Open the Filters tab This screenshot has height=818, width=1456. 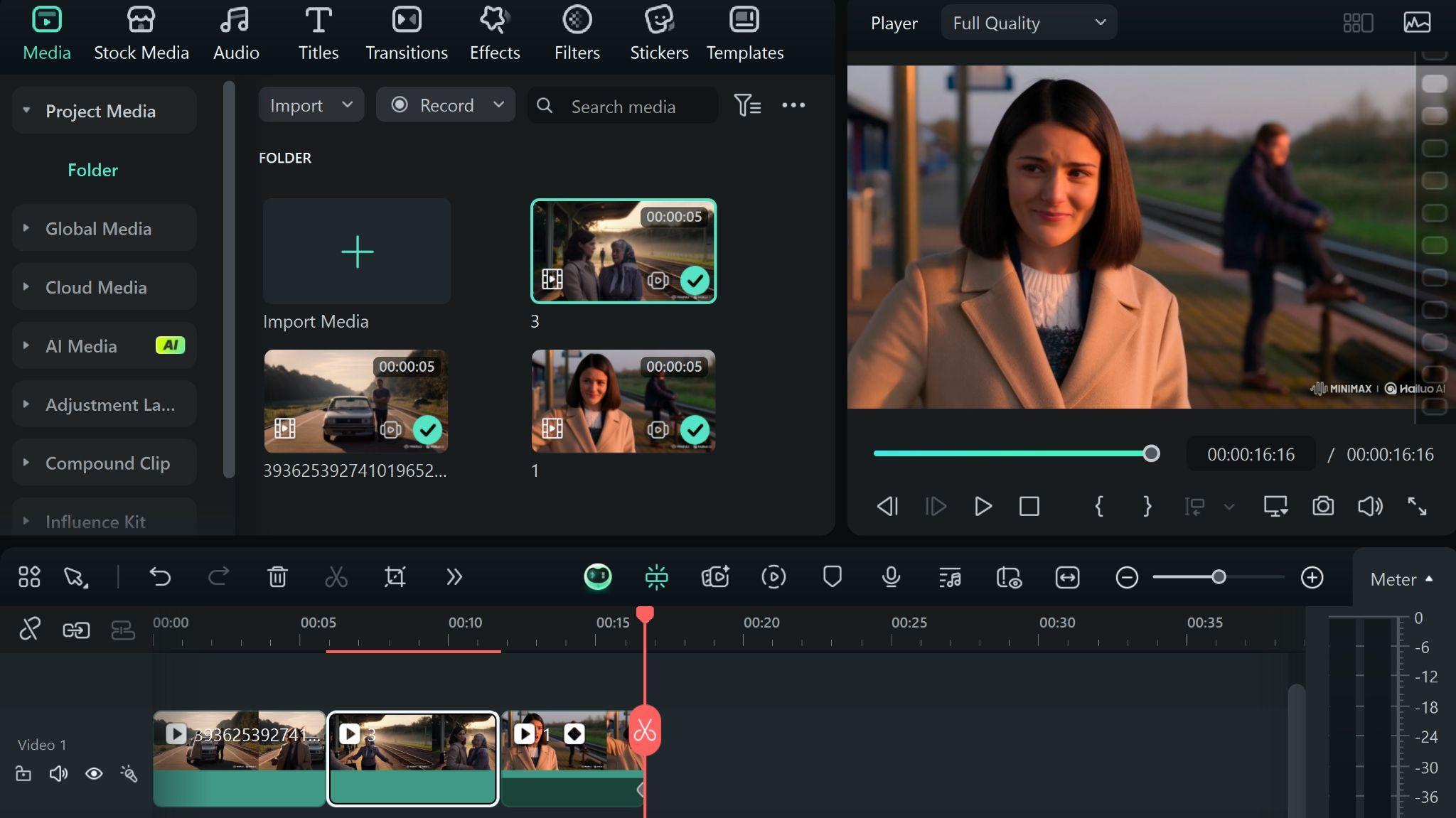click(577, 34)
